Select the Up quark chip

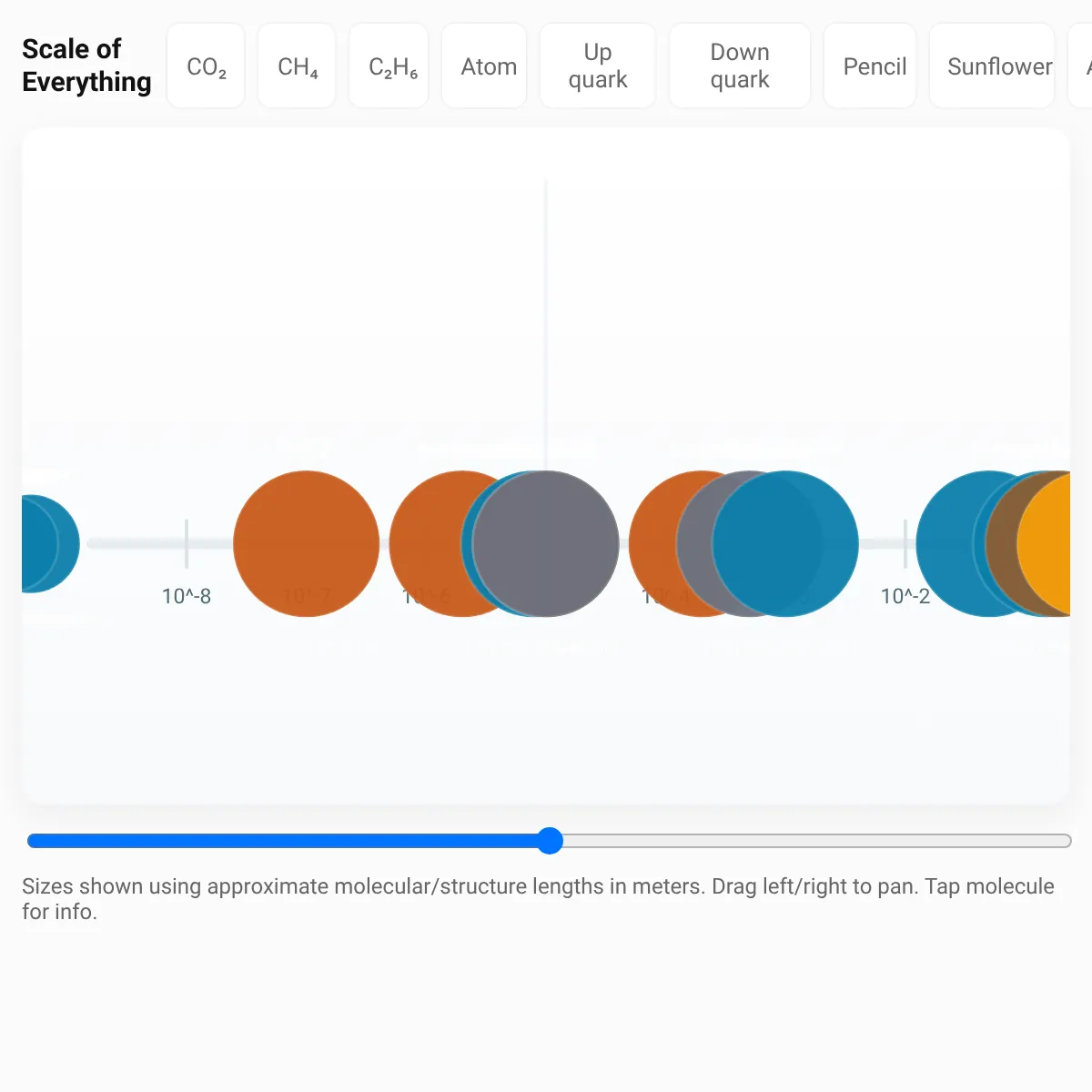[x=598, y=66]
